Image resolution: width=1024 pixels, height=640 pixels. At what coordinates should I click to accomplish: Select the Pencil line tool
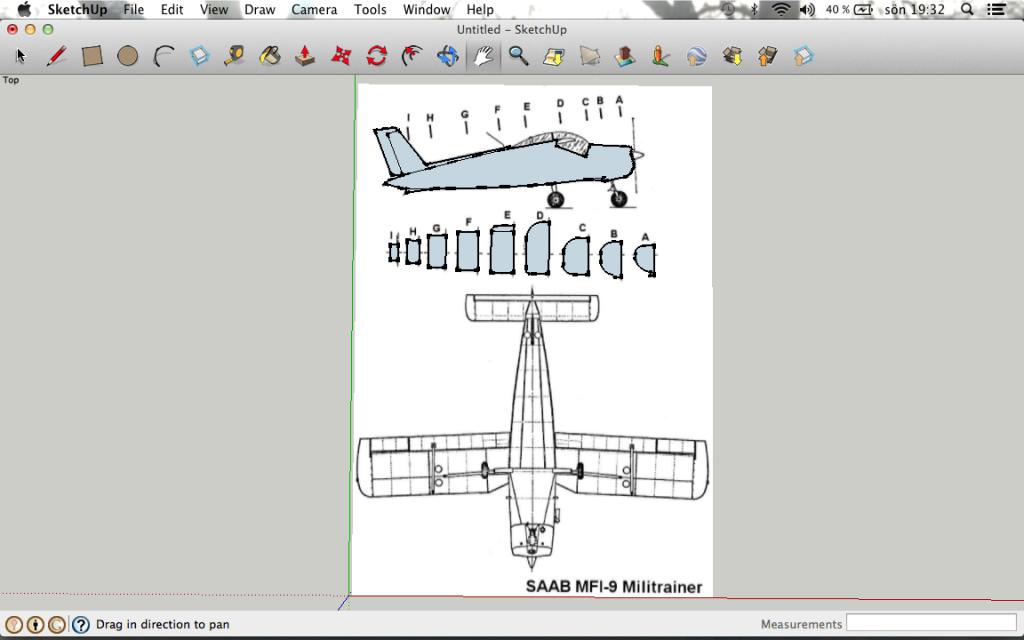tap(56, 56)
